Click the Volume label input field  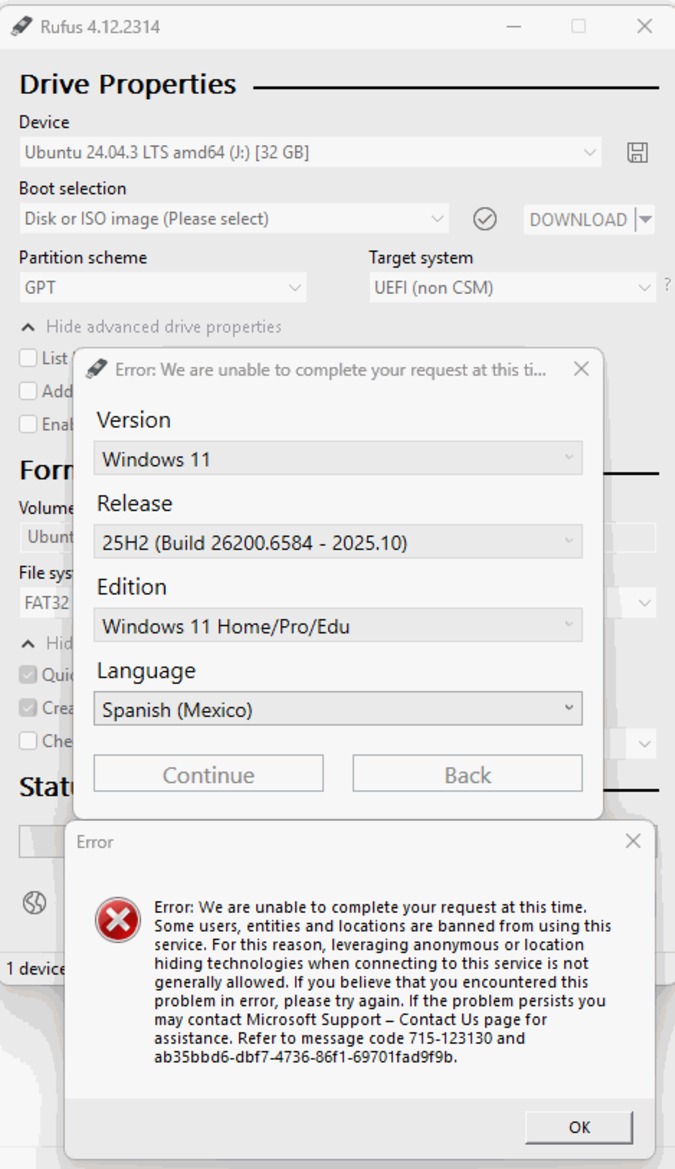click(46, 537)
